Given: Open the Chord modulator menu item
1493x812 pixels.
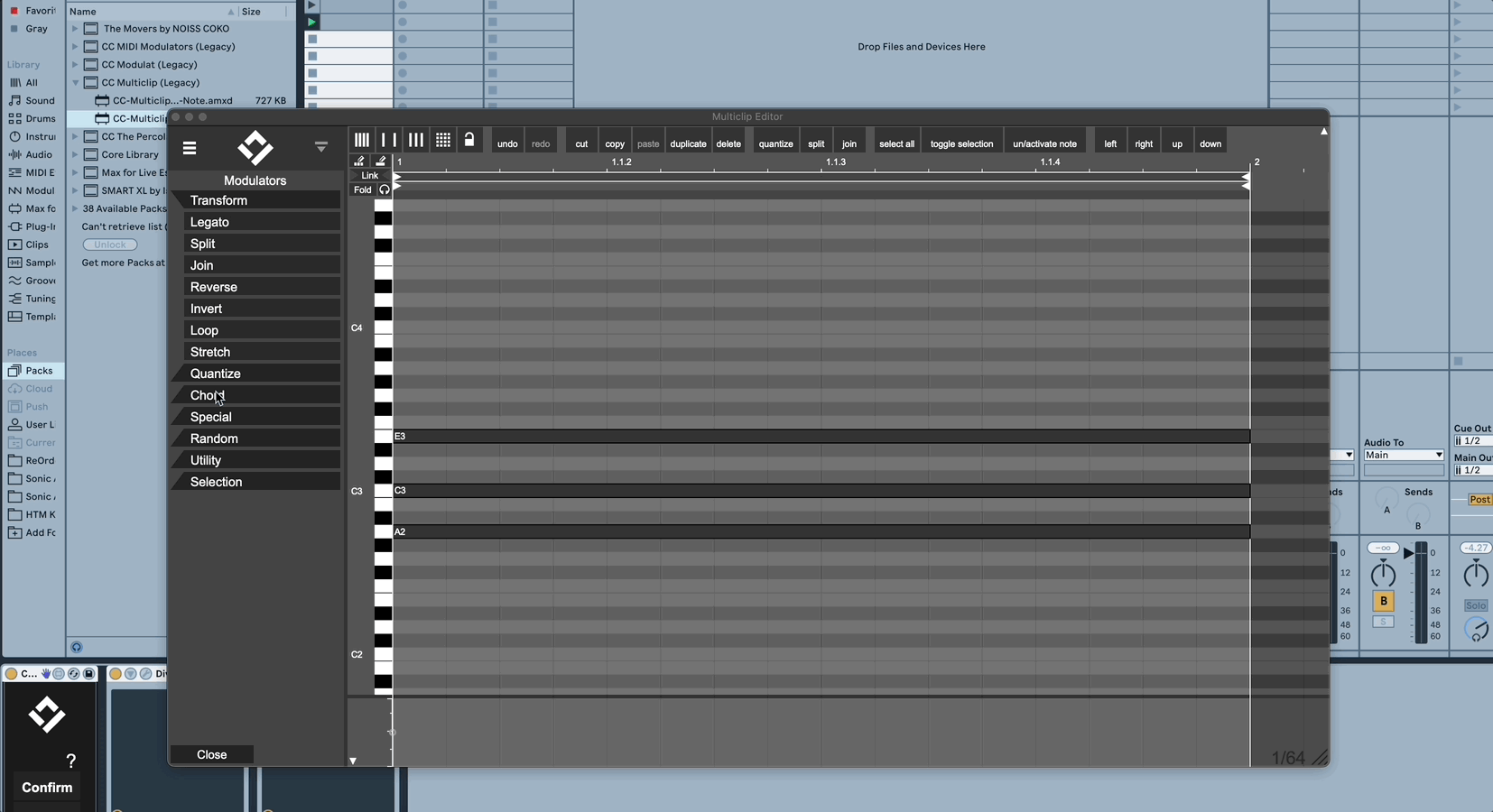Looking at the screenshot, I should [255, 395].
